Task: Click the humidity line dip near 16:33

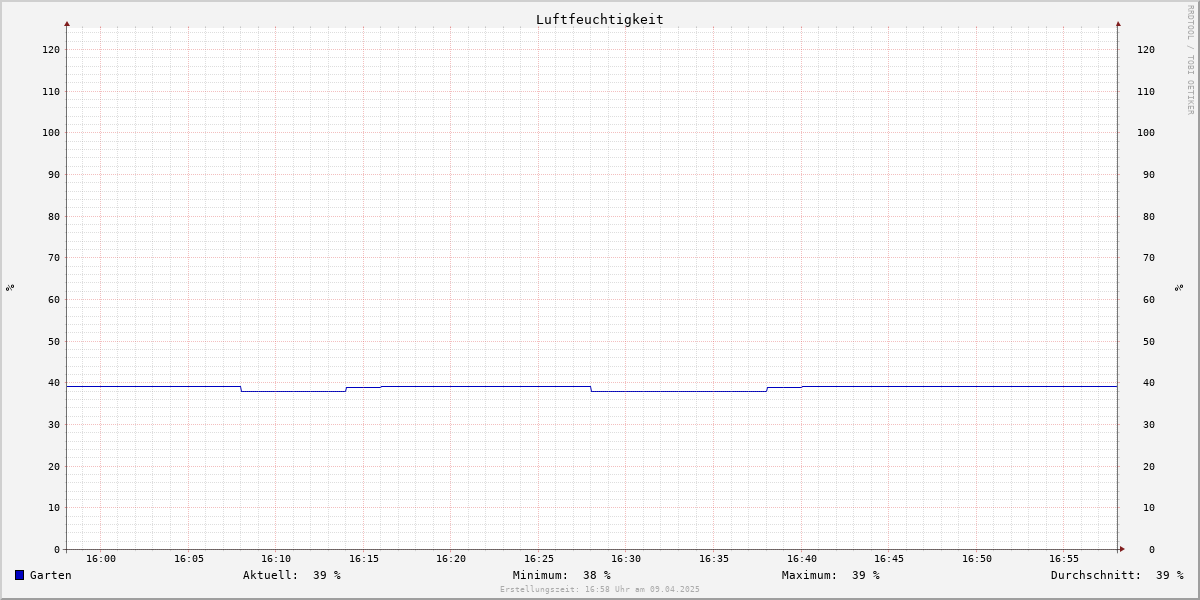Action: (x=679, y=391)
